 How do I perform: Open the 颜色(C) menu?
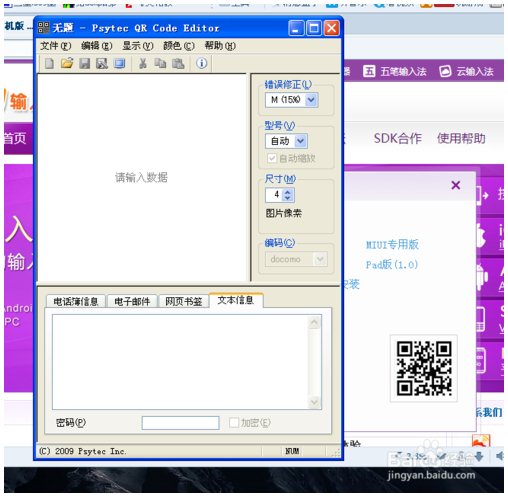[x=179, y=46]
